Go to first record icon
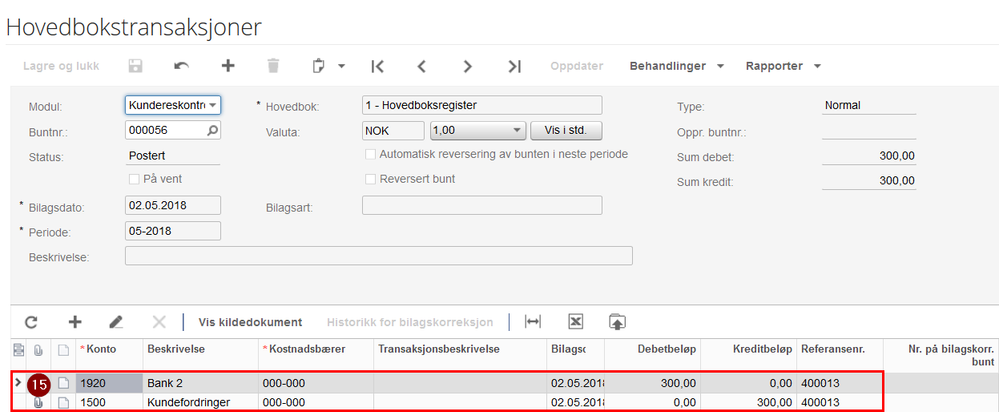Image resolution: width=999 pixels, height=412 pixels. tap(377, 66)
